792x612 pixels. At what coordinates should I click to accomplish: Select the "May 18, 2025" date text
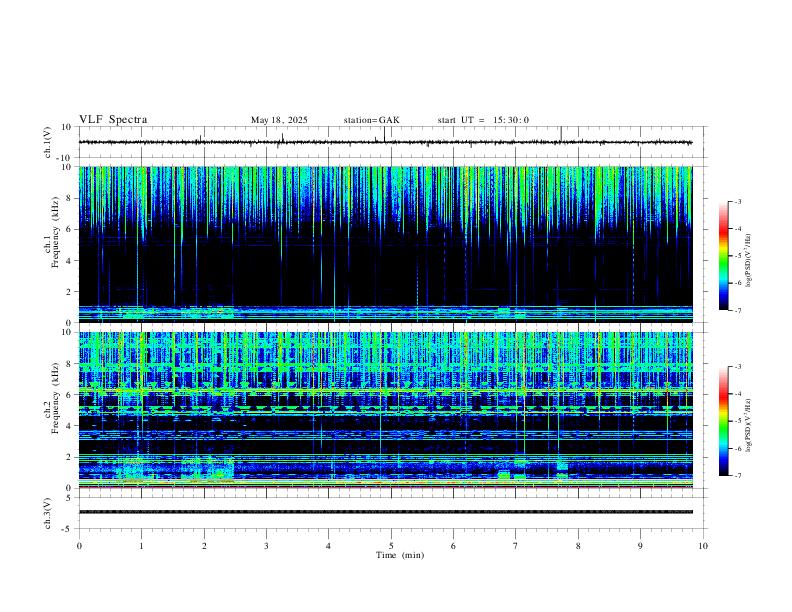[279, 120]
